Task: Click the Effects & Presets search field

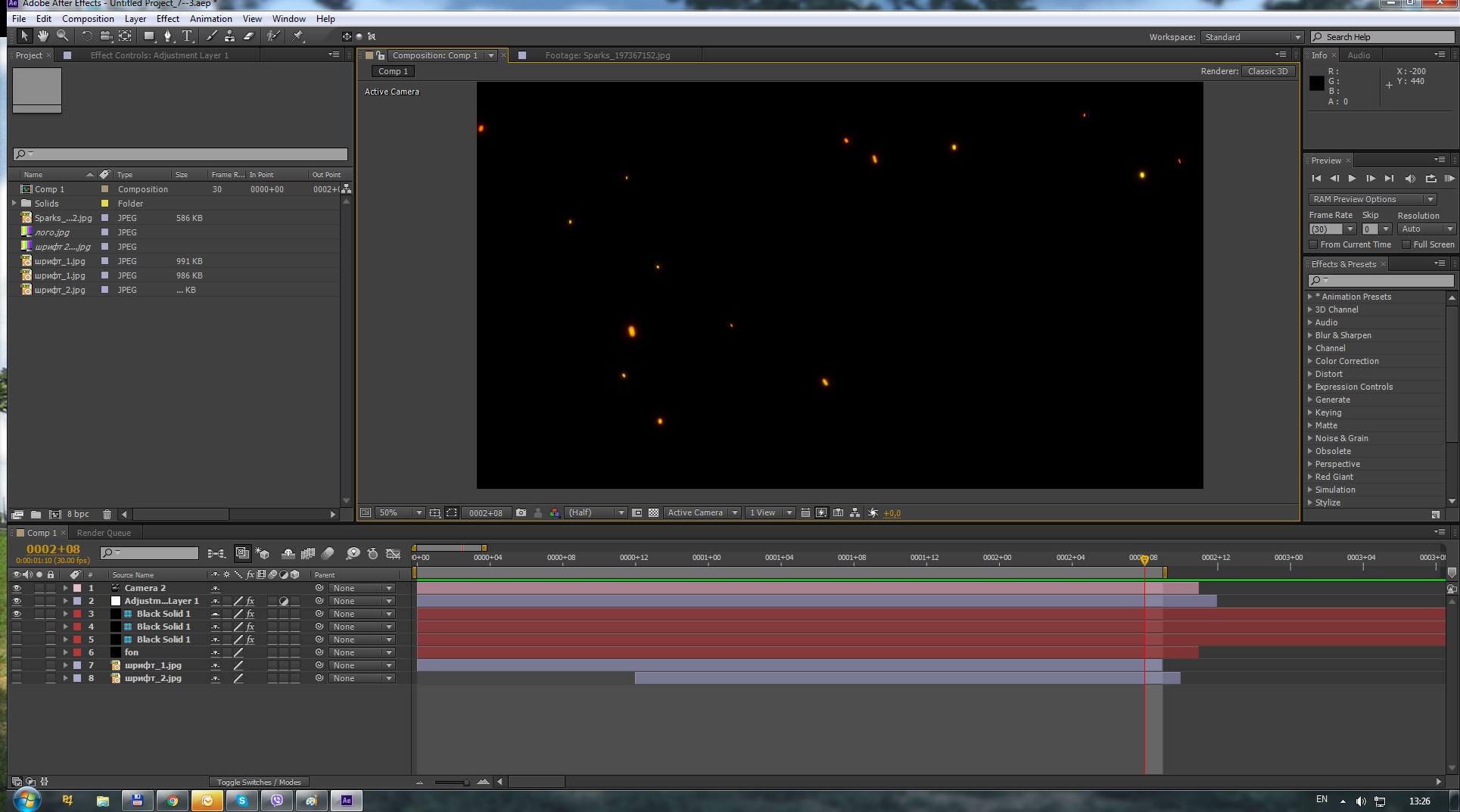Action: 1381,280
